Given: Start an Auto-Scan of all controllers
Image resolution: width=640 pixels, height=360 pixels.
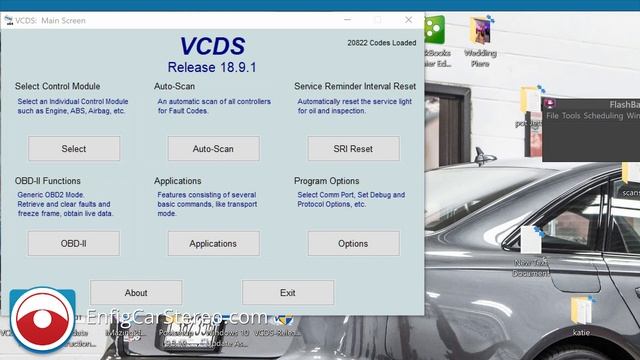Looking at the screenshot, I should click(213, 149).
